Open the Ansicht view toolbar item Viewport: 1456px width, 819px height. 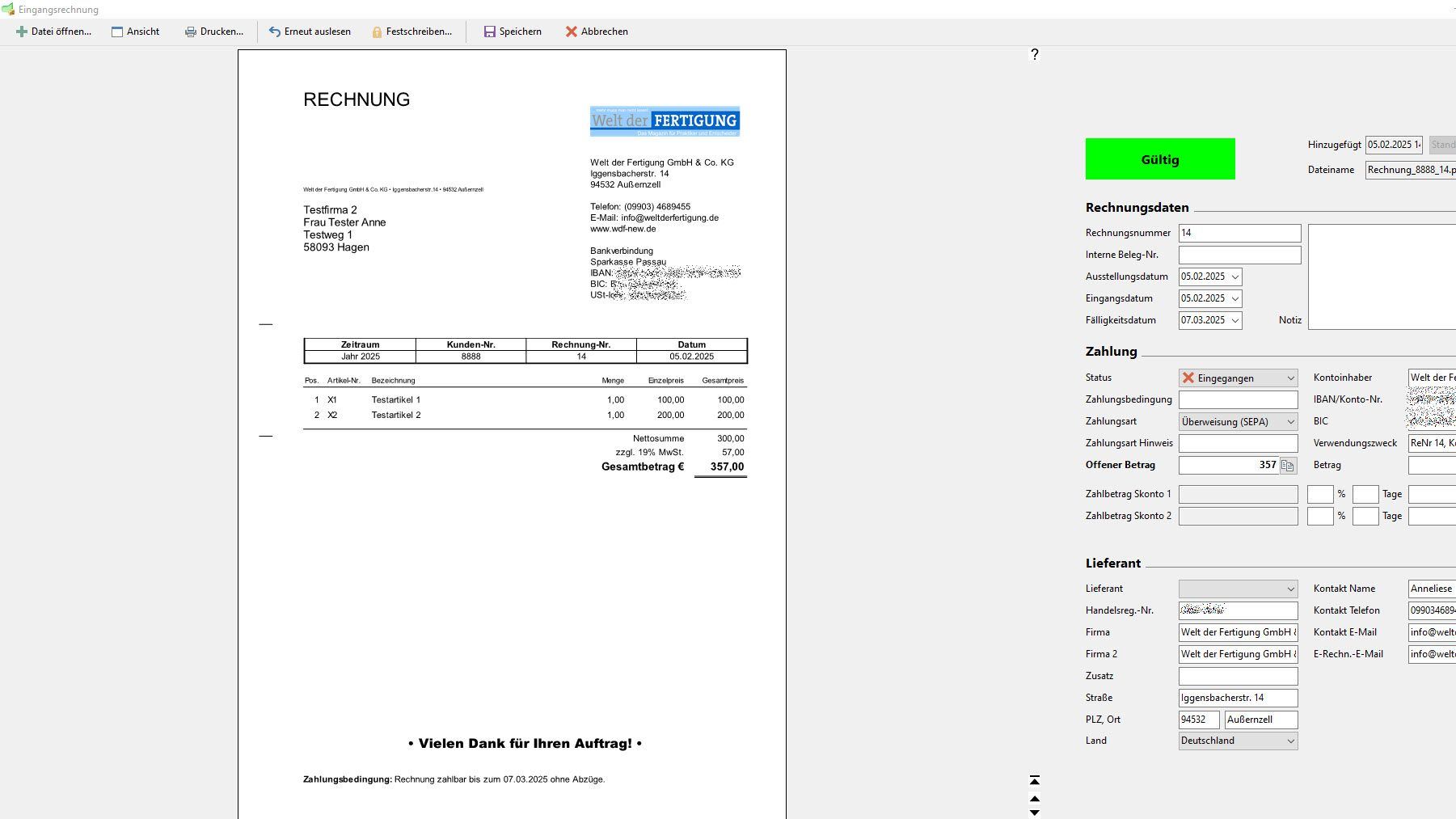click(135, 32)
